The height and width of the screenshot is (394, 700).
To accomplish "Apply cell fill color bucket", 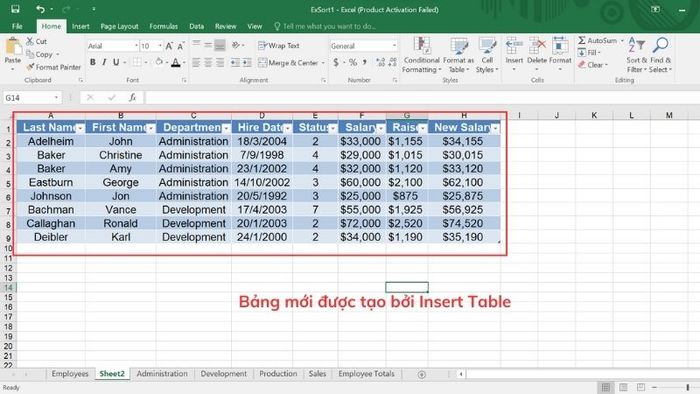I will click(x=159, y=62).
